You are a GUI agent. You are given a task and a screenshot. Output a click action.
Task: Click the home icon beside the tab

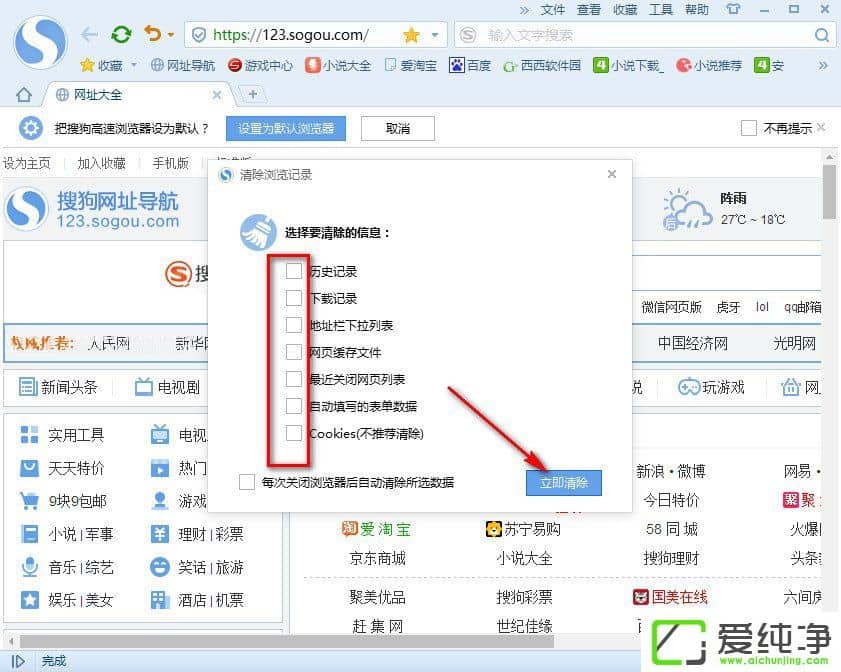(x=24, y=95)
